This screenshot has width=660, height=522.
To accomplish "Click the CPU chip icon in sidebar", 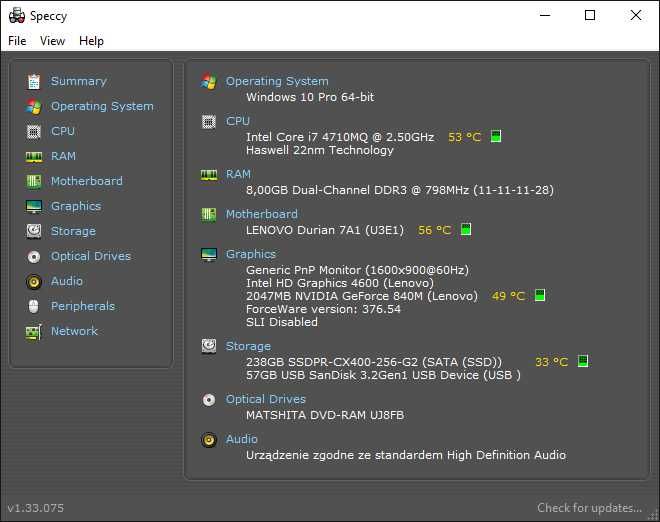I will [x=34, y=131].
